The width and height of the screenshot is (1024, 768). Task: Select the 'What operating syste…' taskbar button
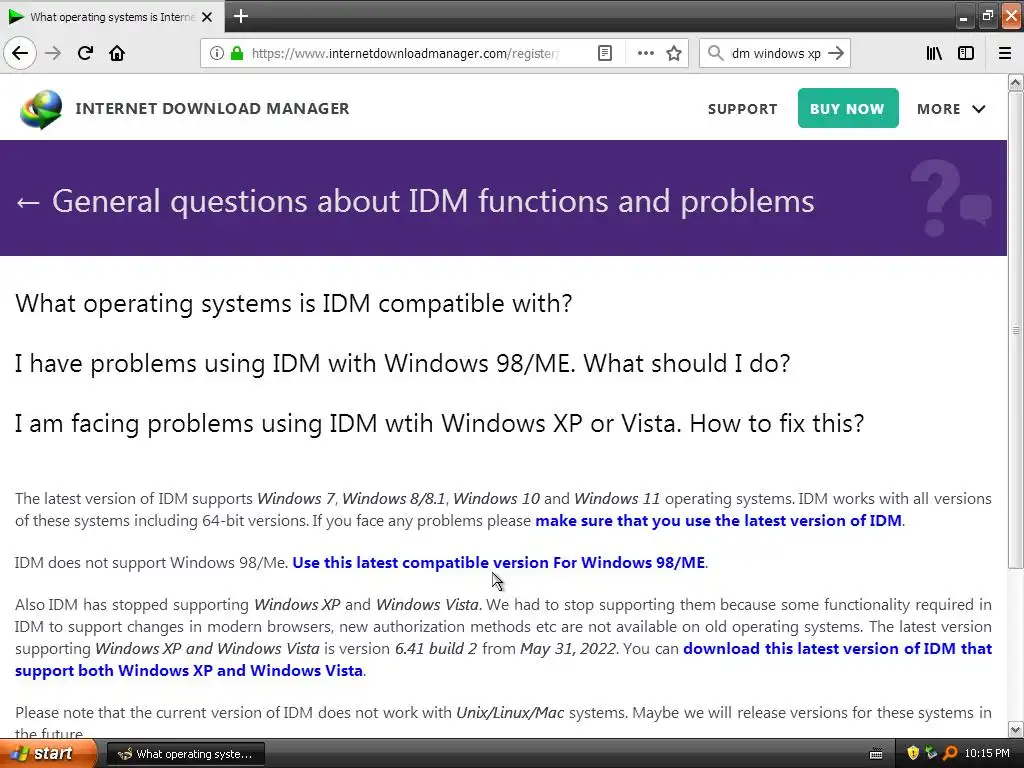(x=185, y=754)
